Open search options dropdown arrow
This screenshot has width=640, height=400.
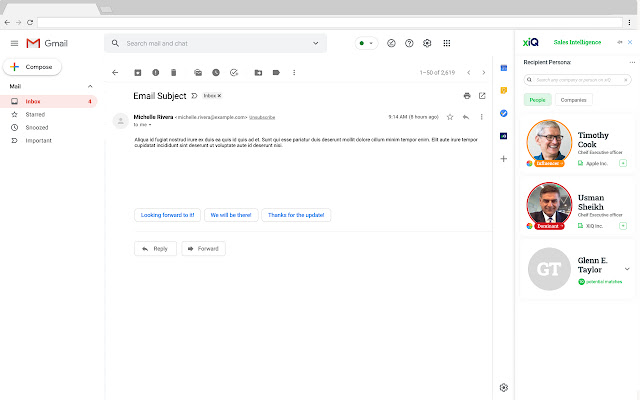click(316, 43)
